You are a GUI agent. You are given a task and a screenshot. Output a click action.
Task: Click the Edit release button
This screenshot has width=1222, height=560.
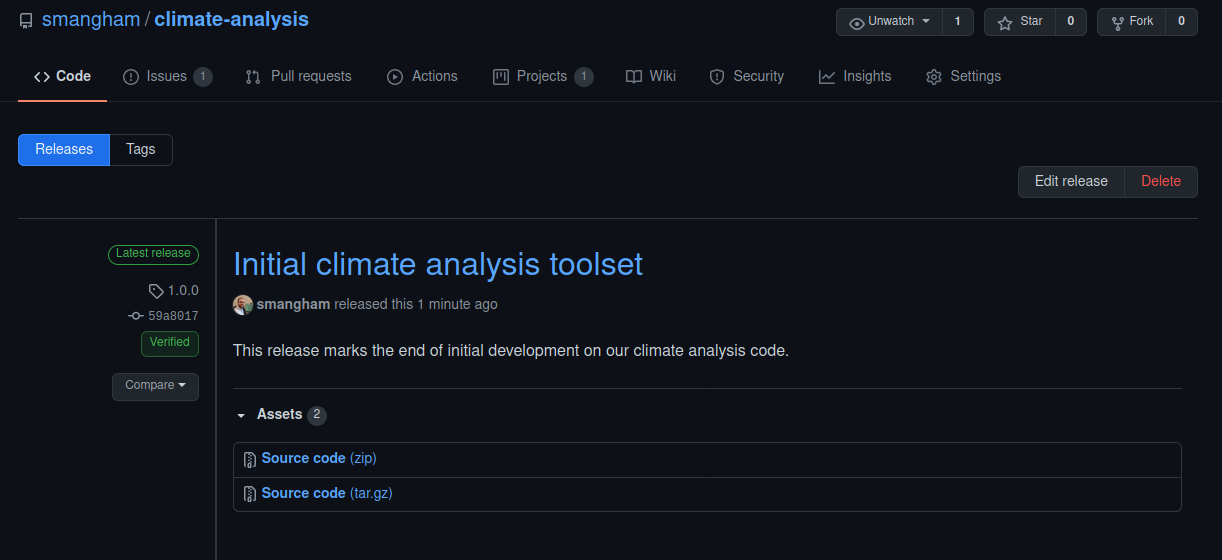point(1071,182)
